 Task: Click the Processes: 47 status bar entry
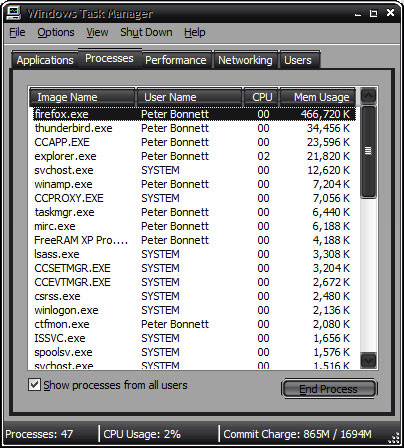39,434
